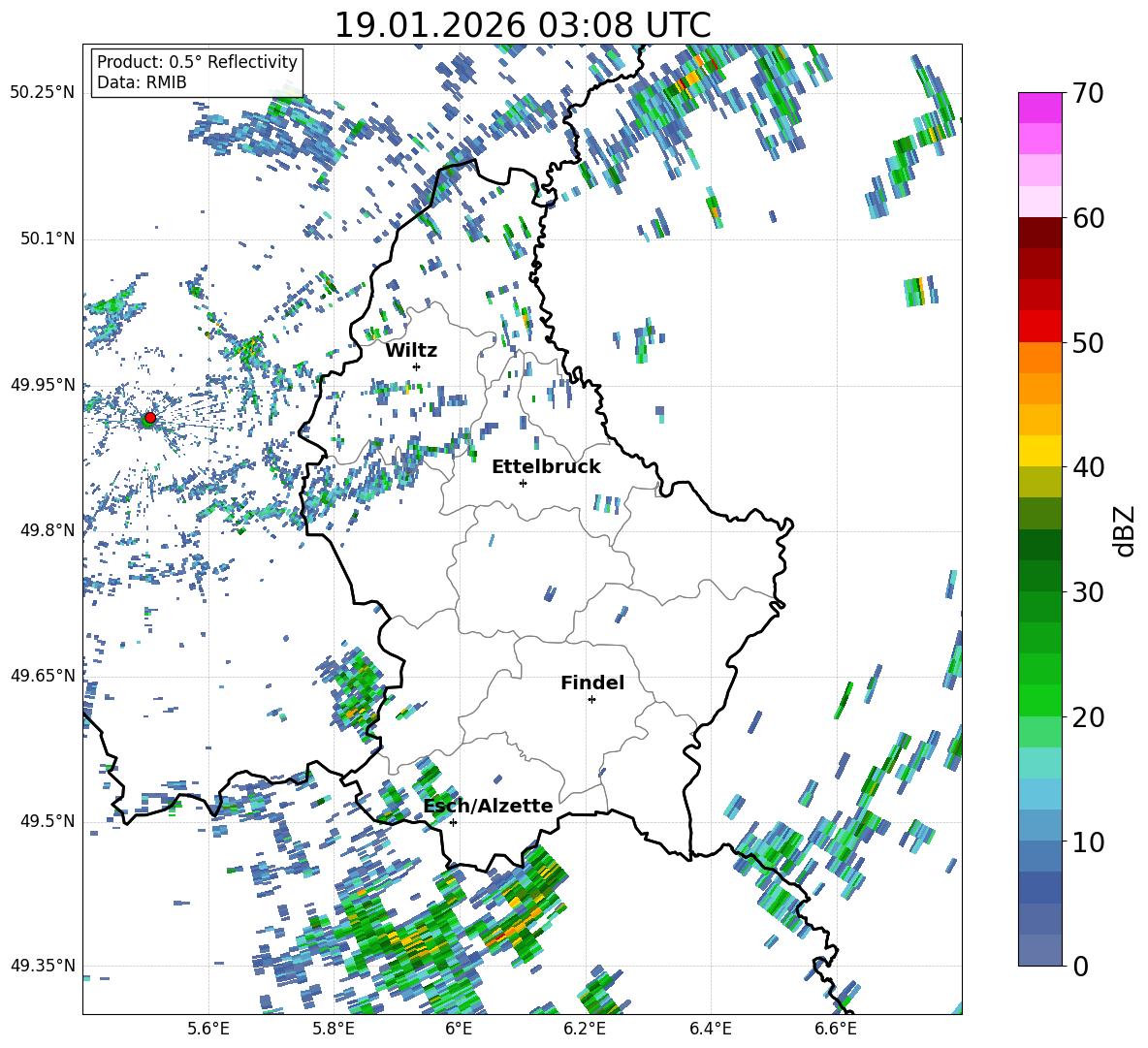Select the Ettelbruck city label
1148x1048 pixels.
point(546,467)
